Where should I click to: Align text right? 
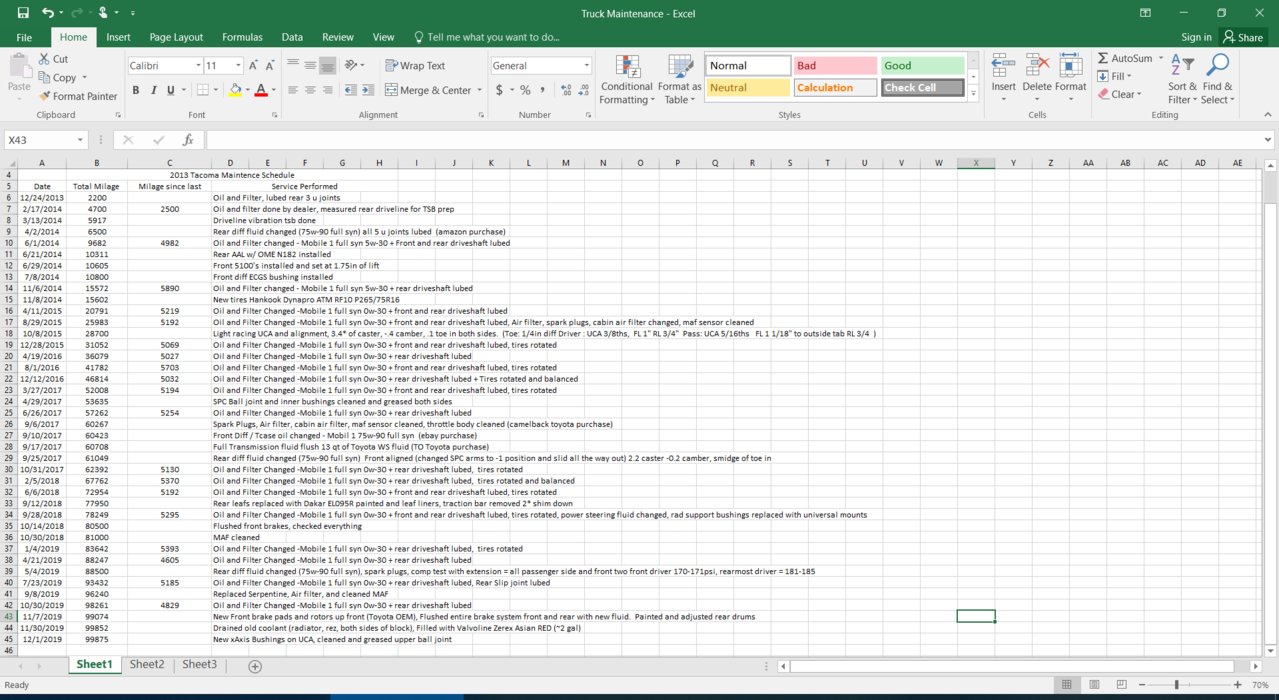[x=328, y=90]
